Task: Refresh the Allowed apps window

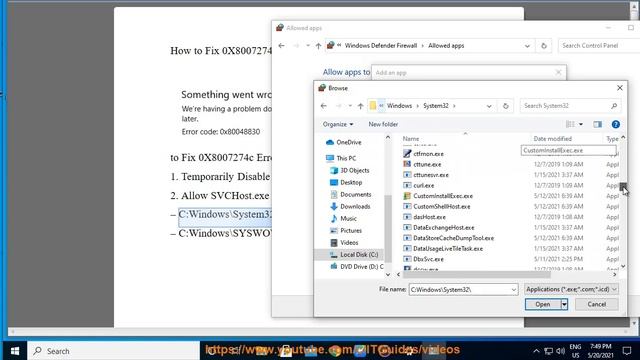Action: click(544, 46)
